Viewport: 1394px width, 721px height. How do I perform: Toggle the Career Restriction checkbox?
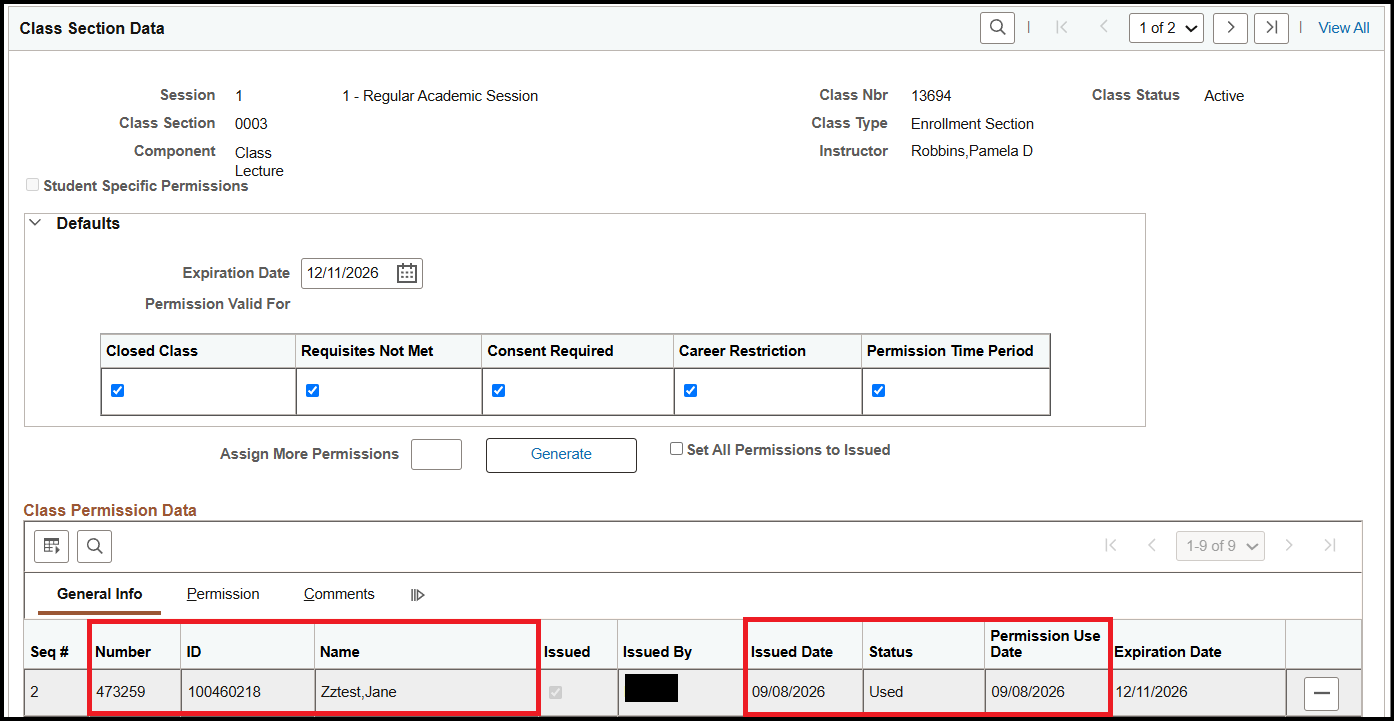(x=690, y=391)
